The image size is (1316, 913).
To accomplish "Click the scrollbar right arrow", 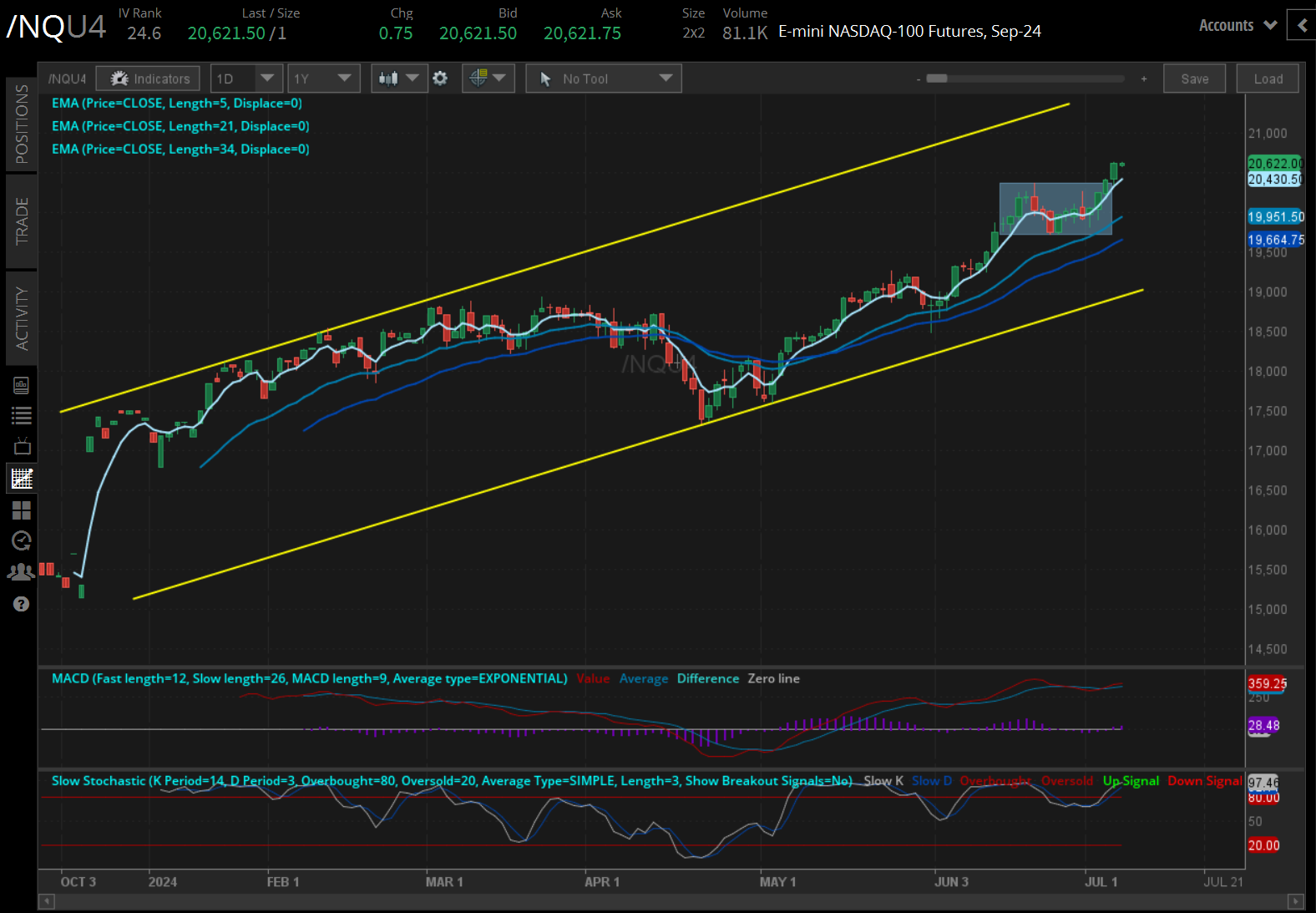I will point(1296,901).
